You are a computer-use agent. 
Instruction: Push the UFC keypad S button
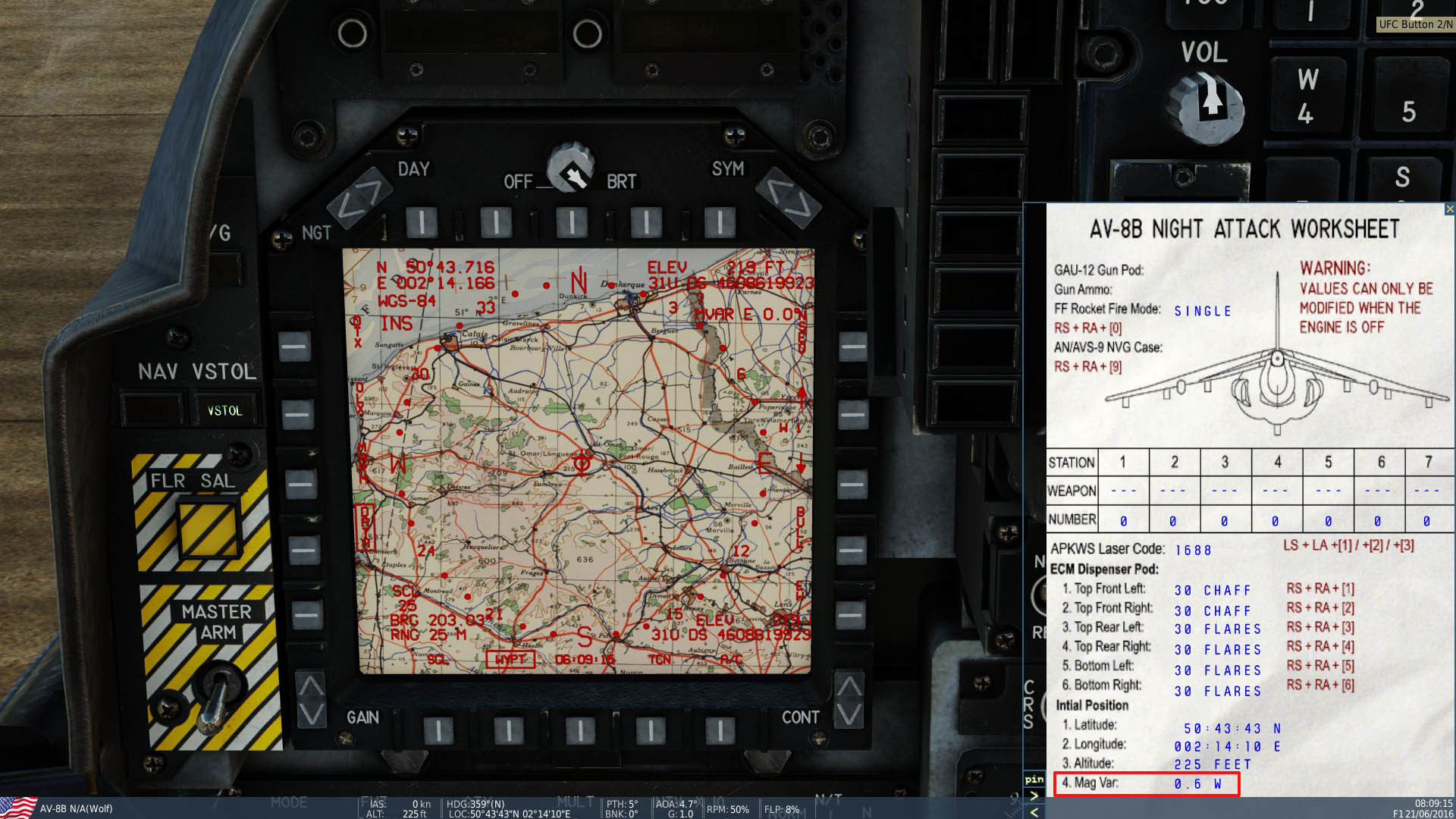click(1403, 180)
